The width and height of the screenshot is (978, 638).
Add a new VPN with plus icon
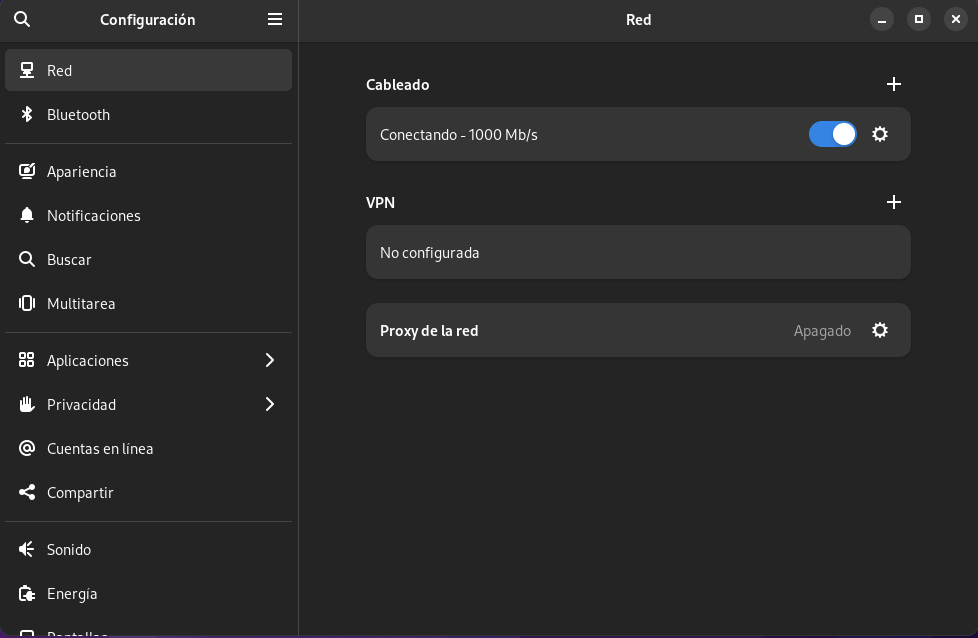(x=894, y=202)
